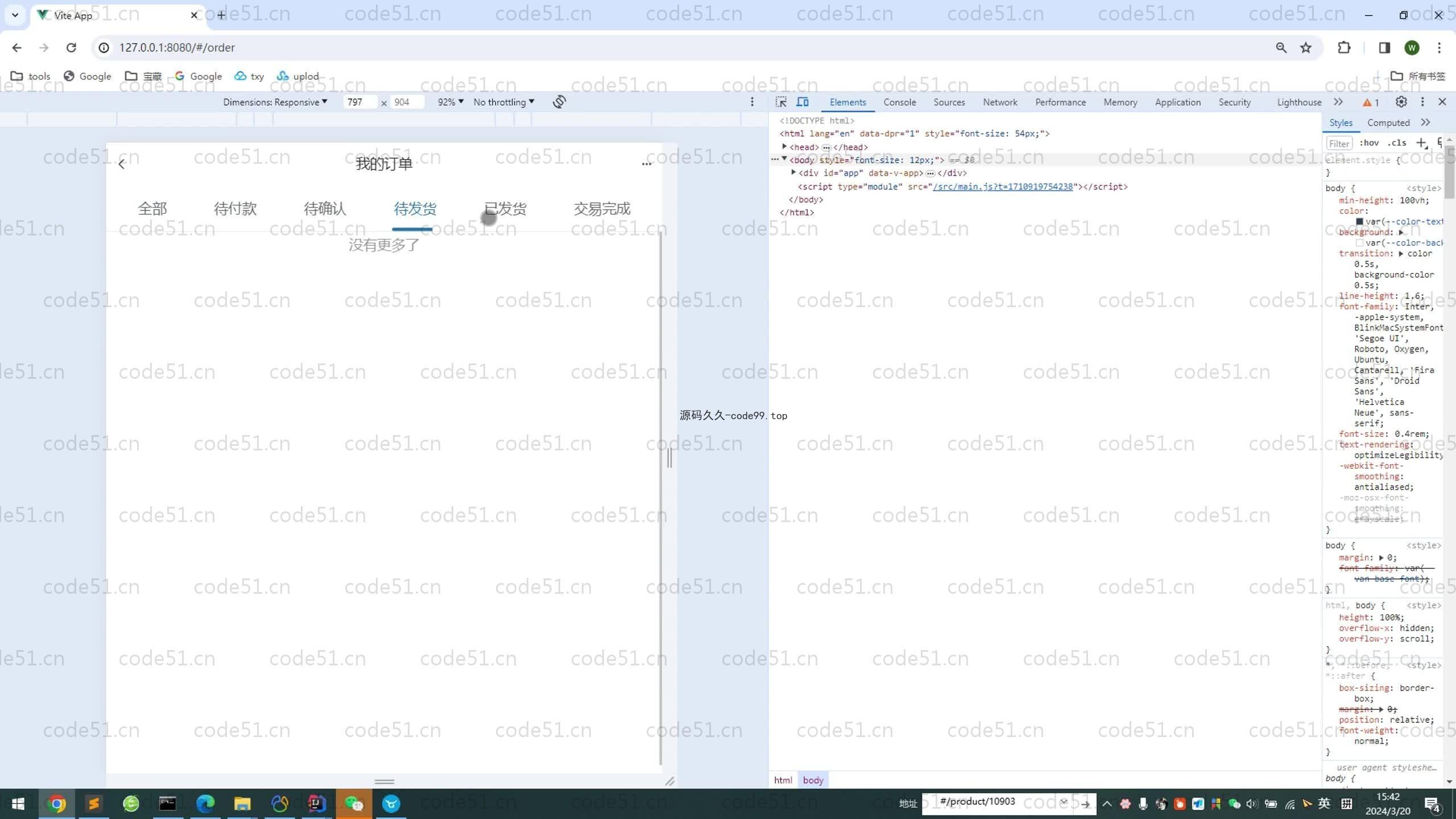Toggle the .cls classes button

click(1397, 143)
